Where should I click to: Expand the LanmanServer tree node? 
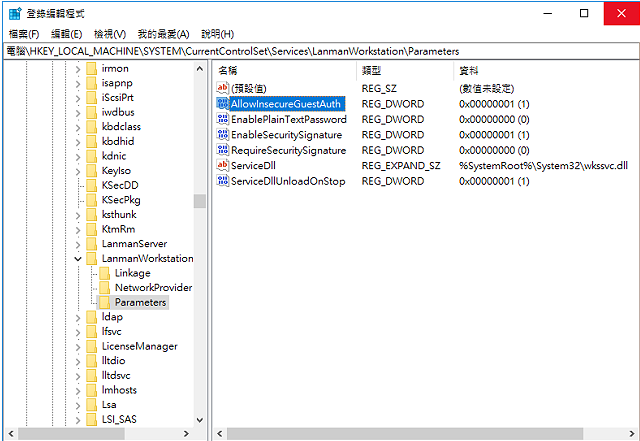pyautogui.click(x=78, y=244)
